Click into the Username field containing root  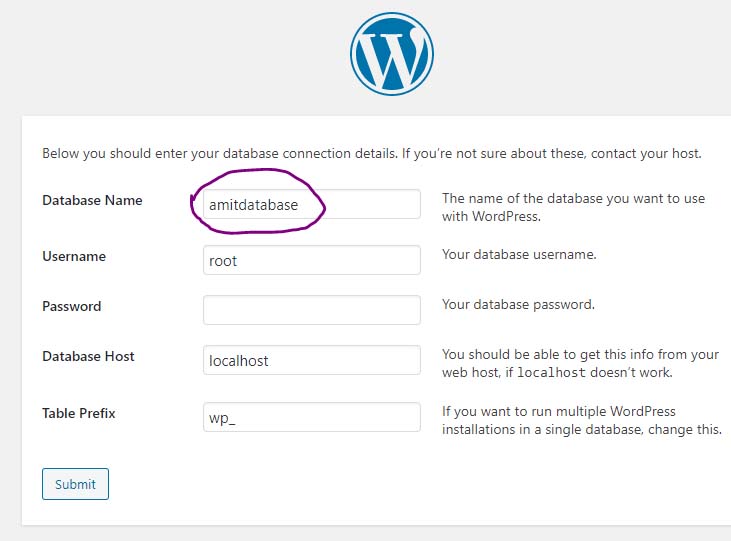coord(311,260)
